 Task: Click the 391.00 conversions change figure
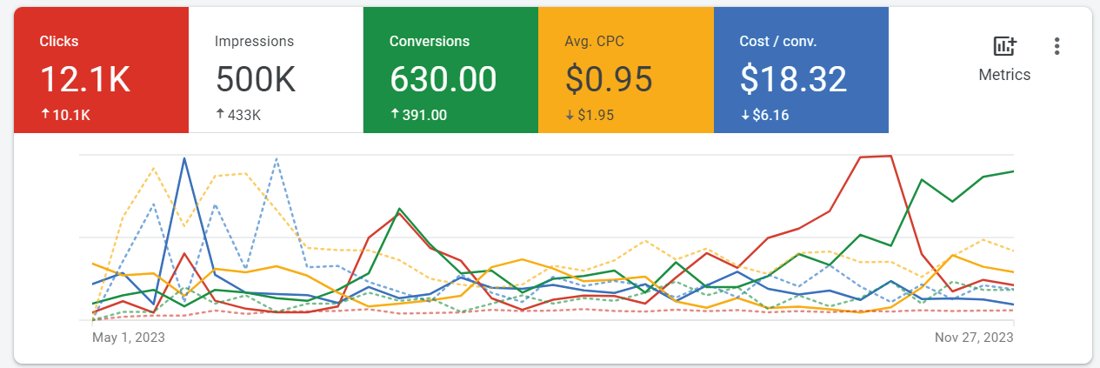pos(424,115)
